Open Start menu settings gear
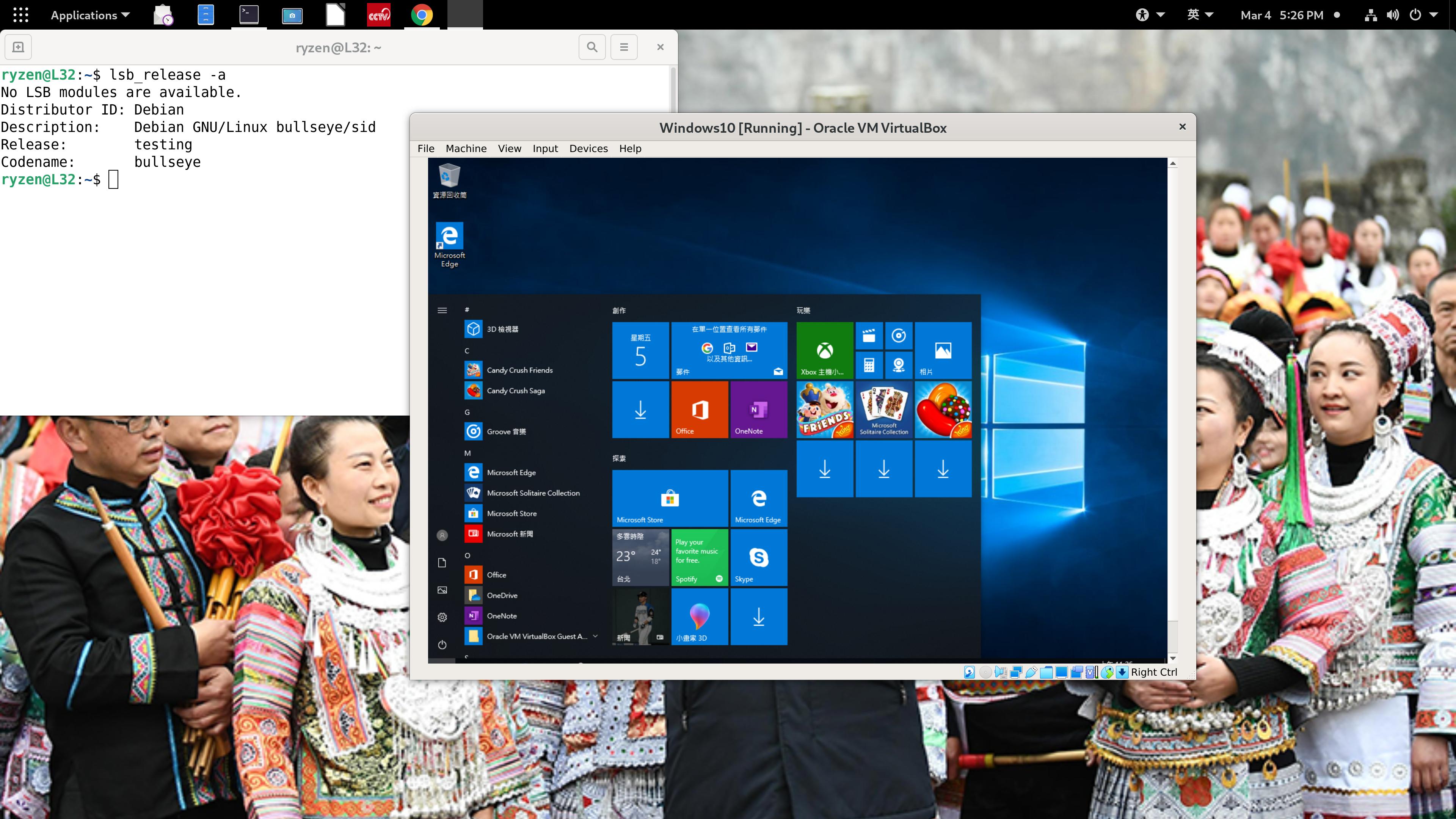 click(442, 617)
